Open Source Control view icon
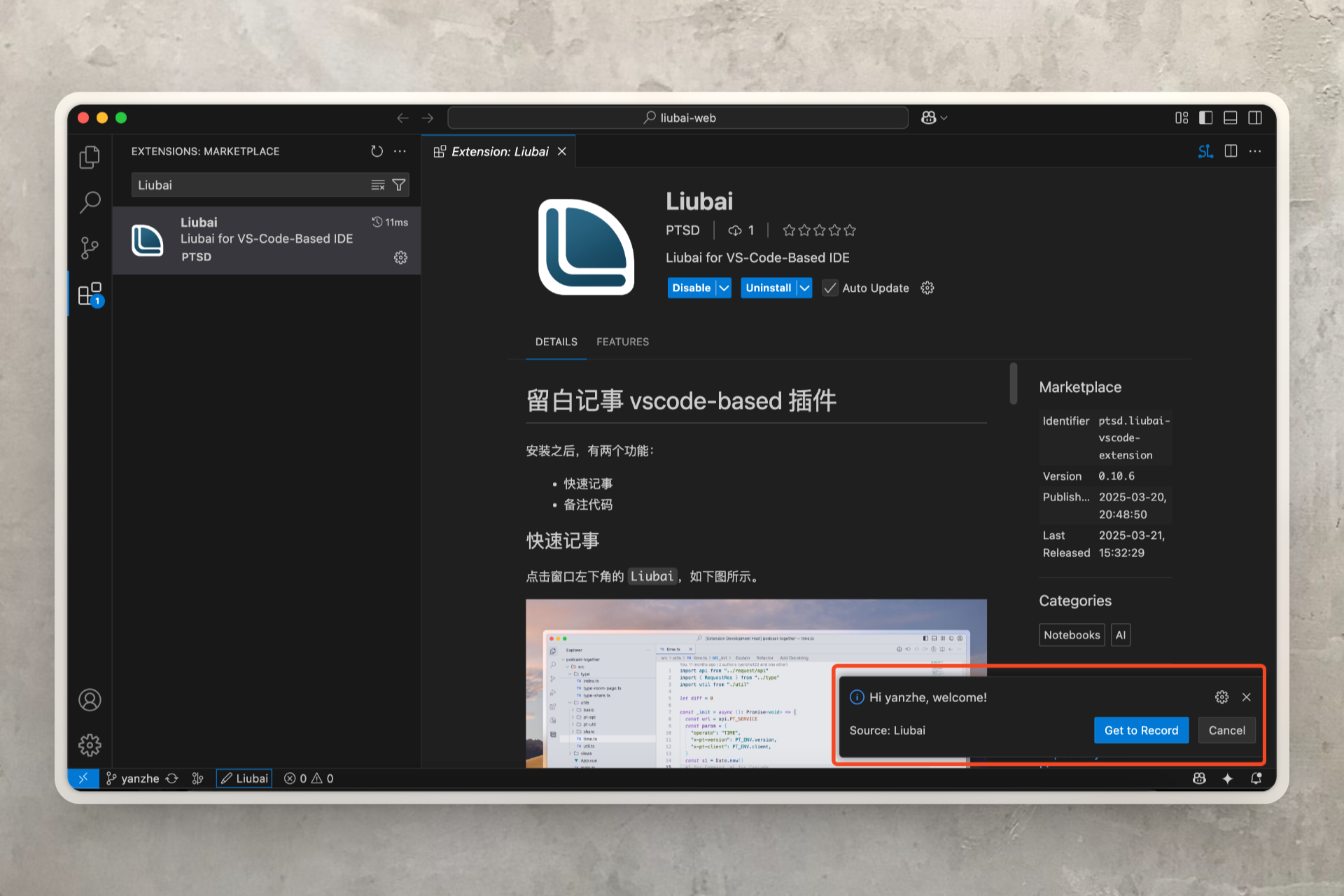This screenshot has height=896, width=1344. [90, 248]
